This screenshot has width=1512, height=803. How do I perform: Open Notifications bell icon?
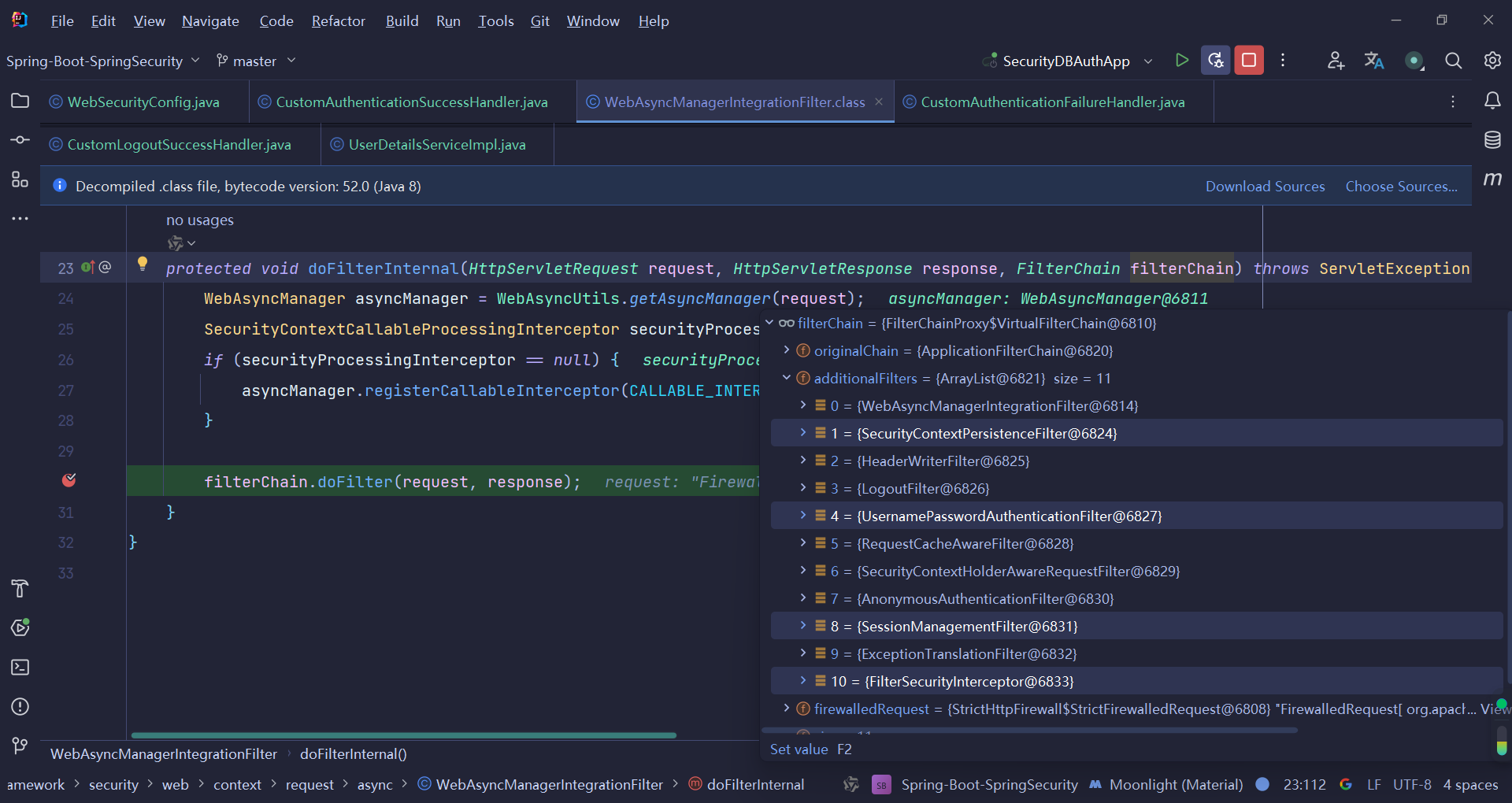[1492, 101]
